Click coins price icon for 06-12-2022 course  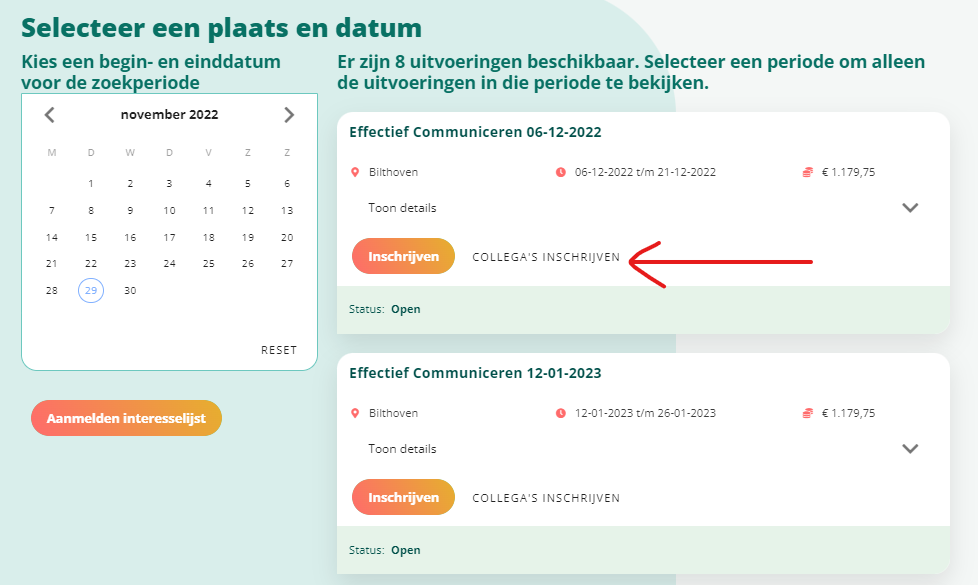807,172
